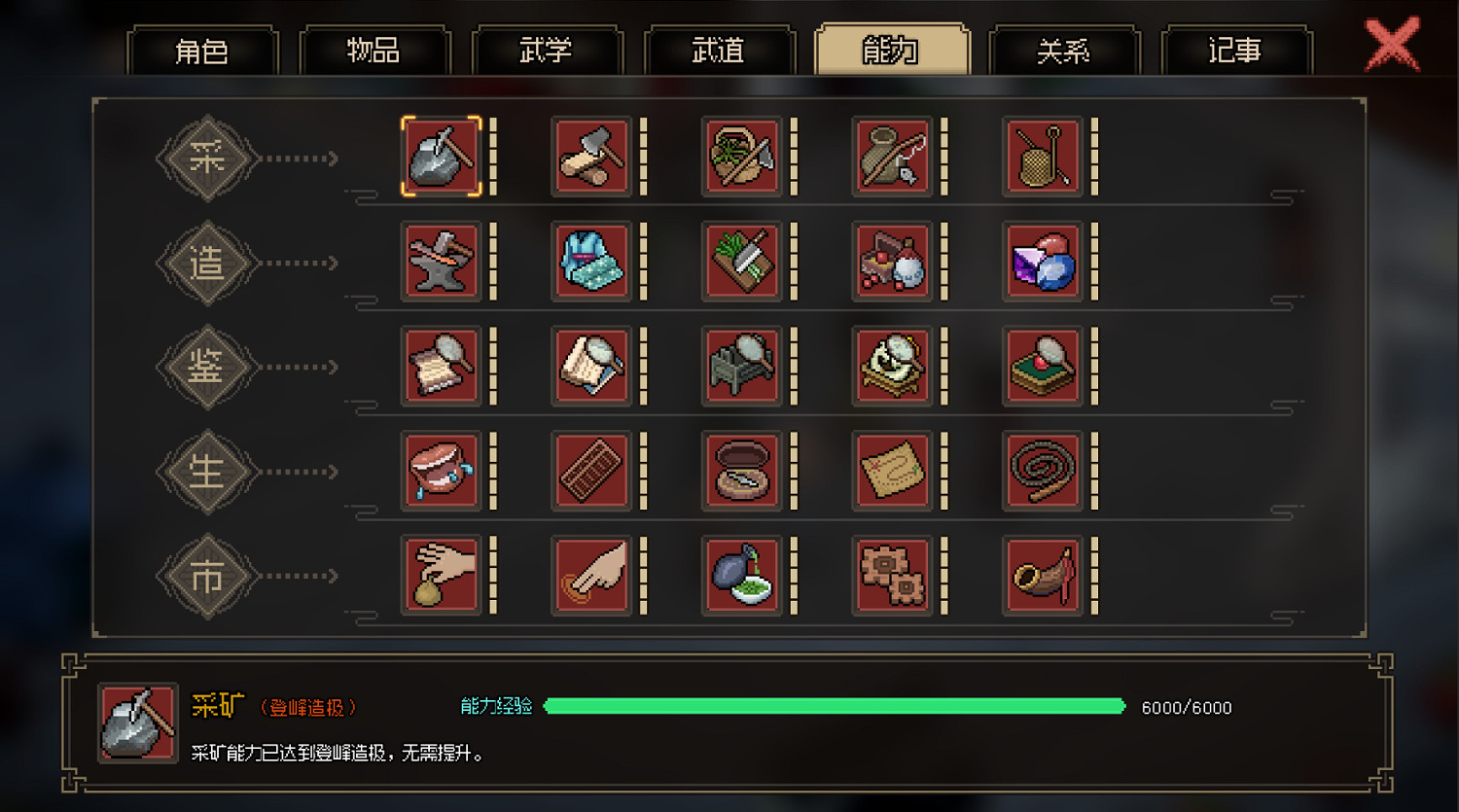Screen dimensions: 1459x812
Task: Open the 关系 tab
Action: pos(1064,51)
